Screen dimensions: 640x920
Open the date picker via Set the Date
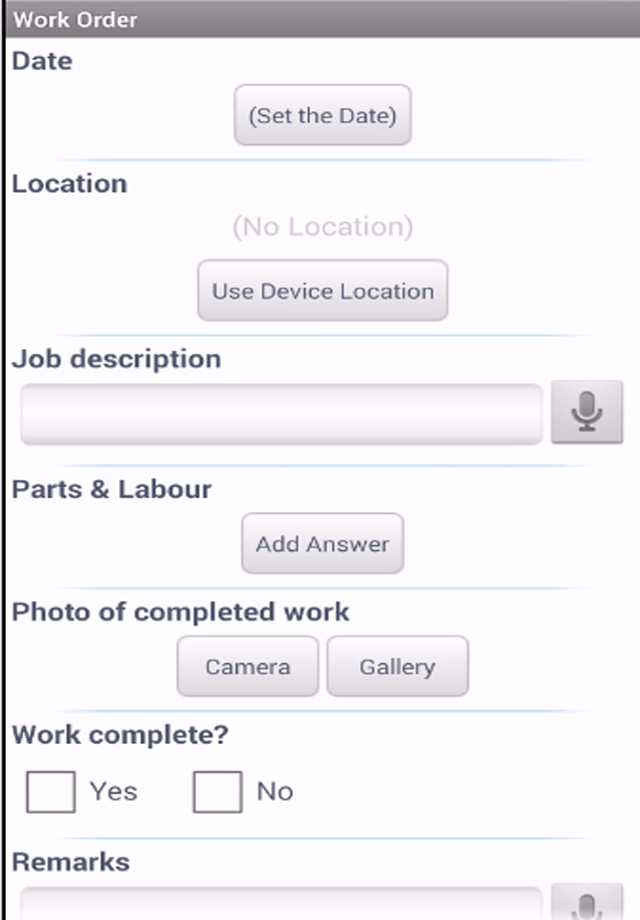click(x=323, y=115)
